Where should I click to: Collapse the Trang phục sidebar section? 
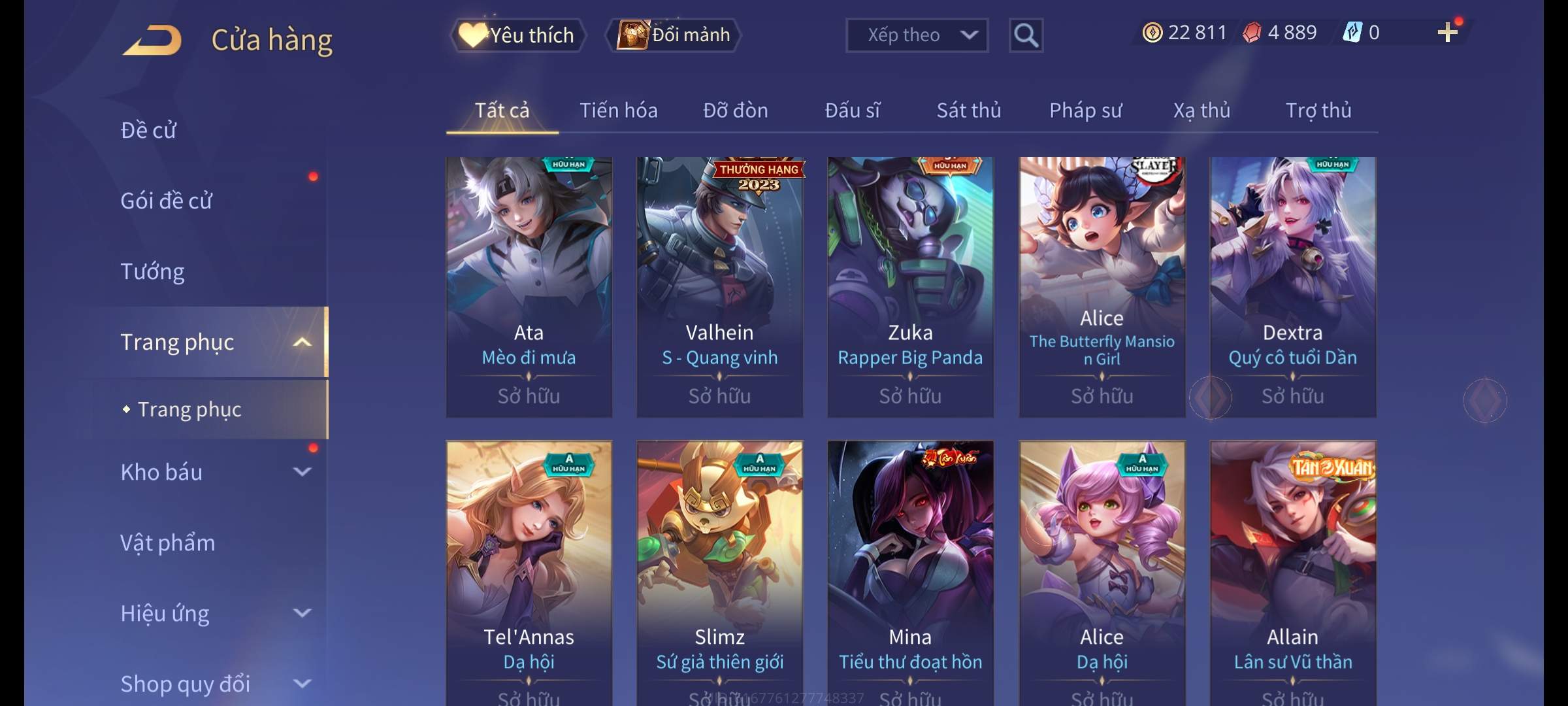point(302,343)
